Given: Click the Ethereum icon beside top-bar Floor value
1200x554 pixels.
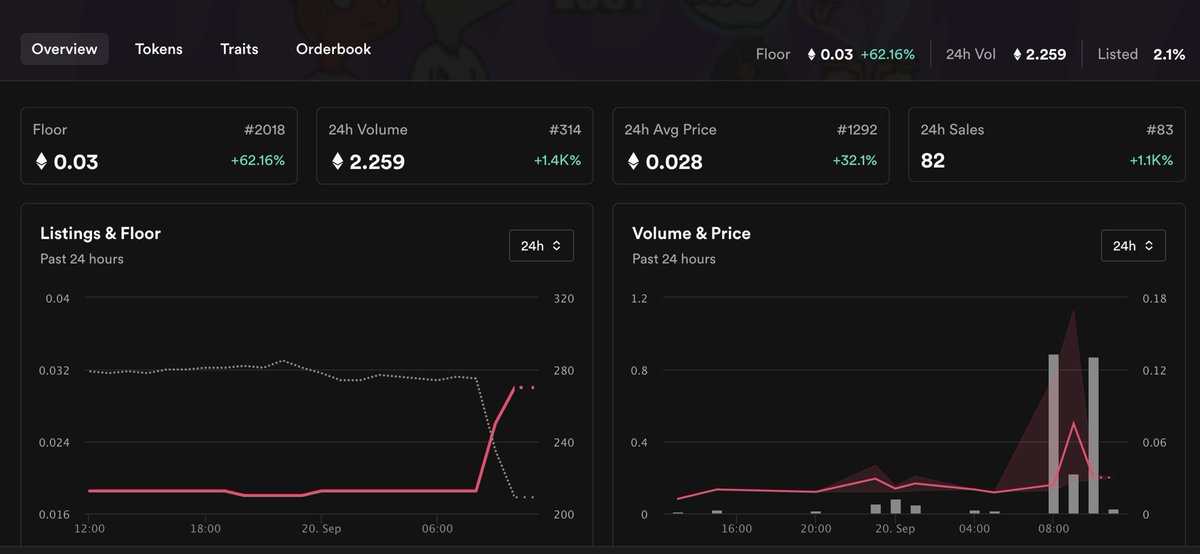Looking at the screenshot, I should point(811,54).
